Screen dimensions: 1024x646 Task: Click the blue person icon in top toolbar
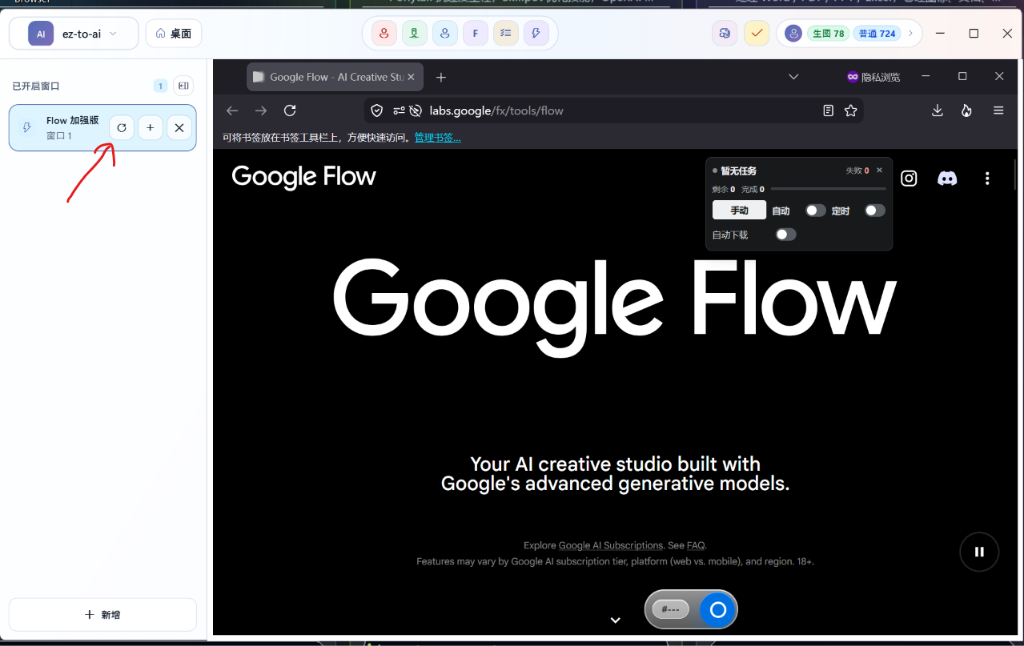445,33
